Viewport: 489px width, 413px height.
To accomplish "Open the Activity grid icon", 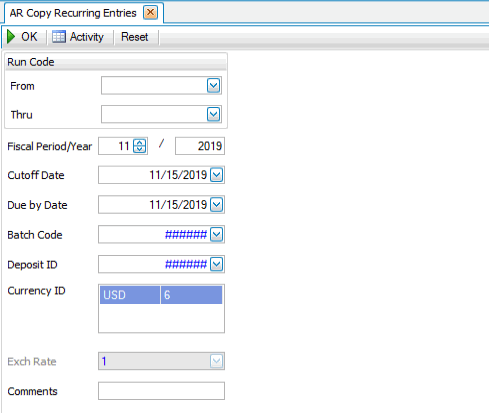I will (x=59, y=37).
